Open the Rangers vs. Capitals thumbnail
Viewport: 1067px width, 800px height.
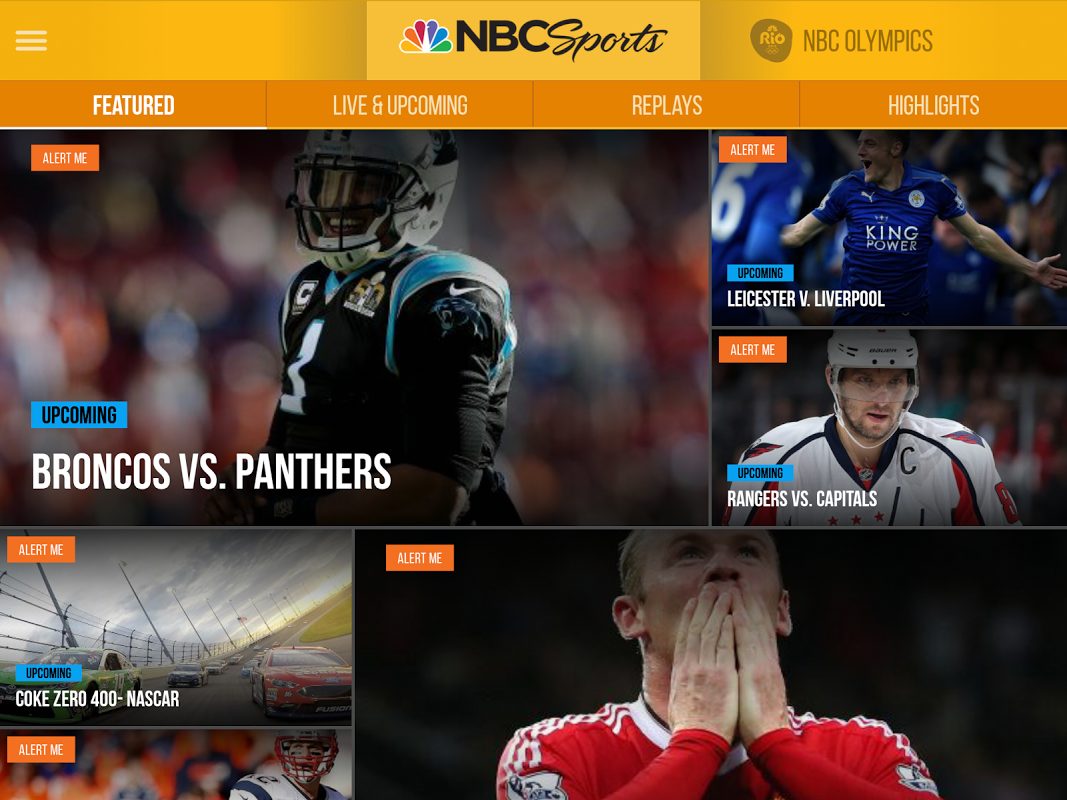click(889, 428)
